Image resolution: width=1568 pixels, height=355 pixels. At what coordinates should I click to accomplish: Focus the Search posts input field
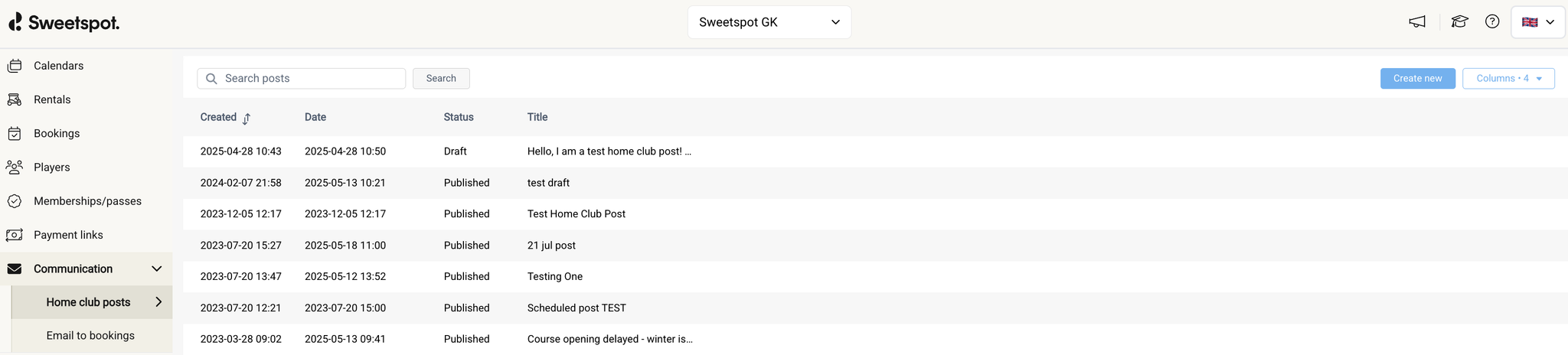(310, 79)
